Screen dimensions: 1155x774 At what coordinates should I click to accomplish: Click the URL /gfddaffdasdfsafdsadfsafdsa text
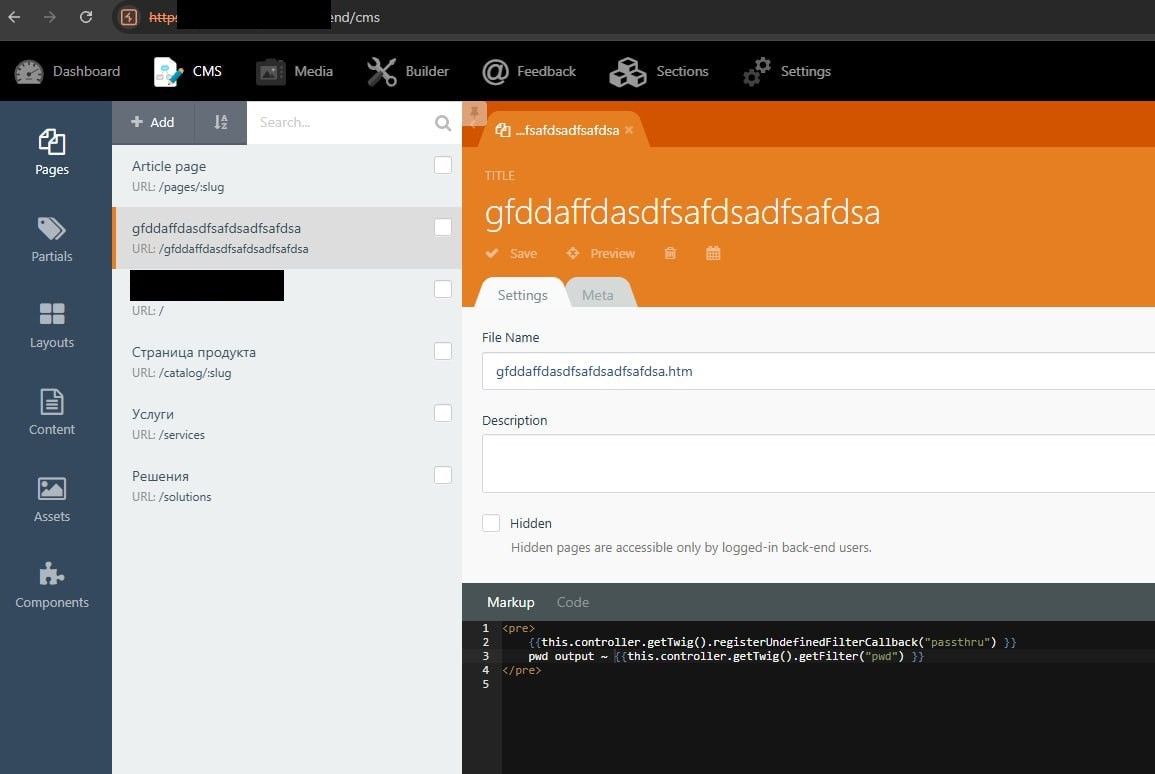tap(220, 249)
